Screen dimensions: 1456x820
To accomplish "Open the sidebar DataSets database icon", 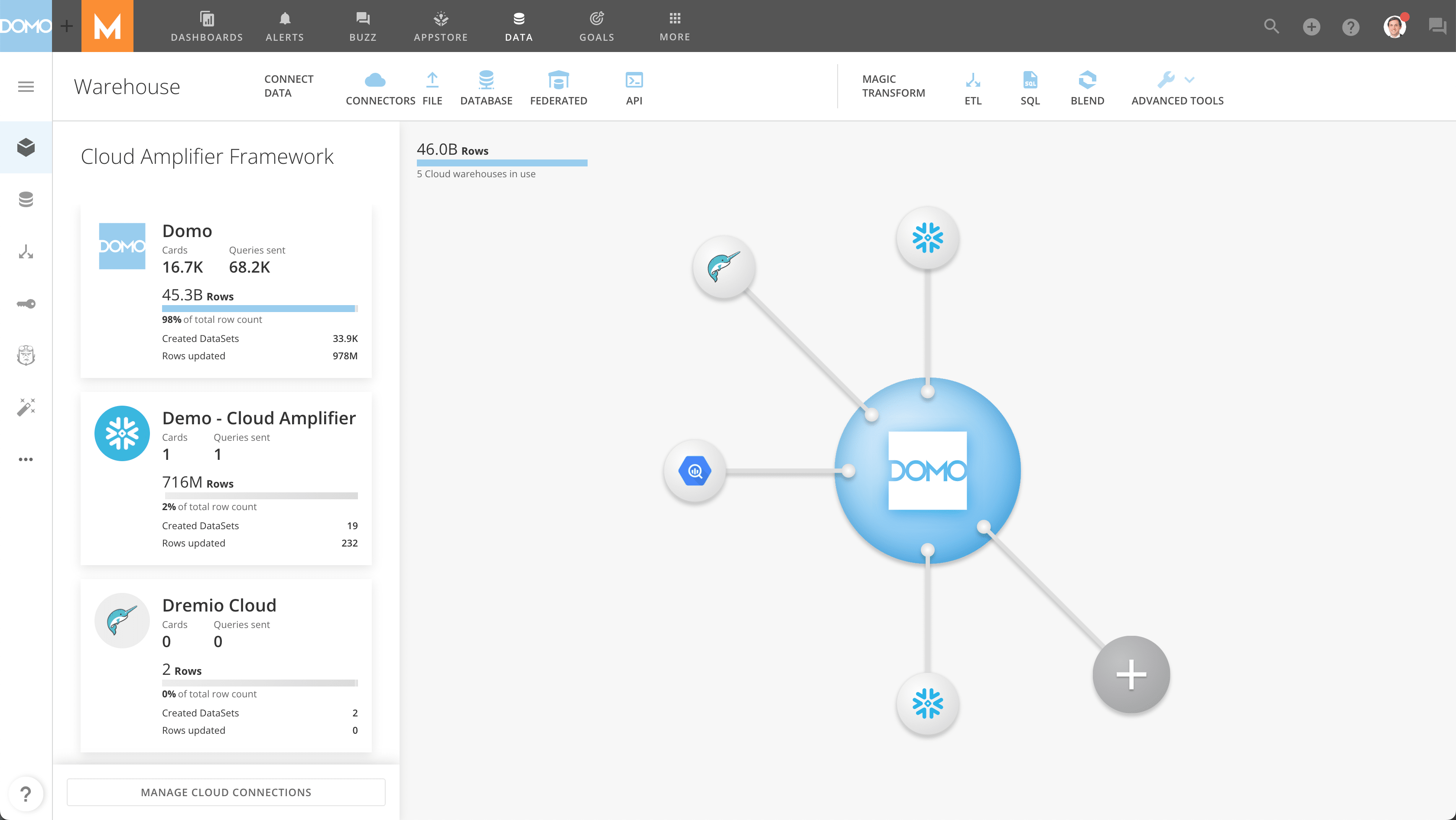I will click(26, 199).
